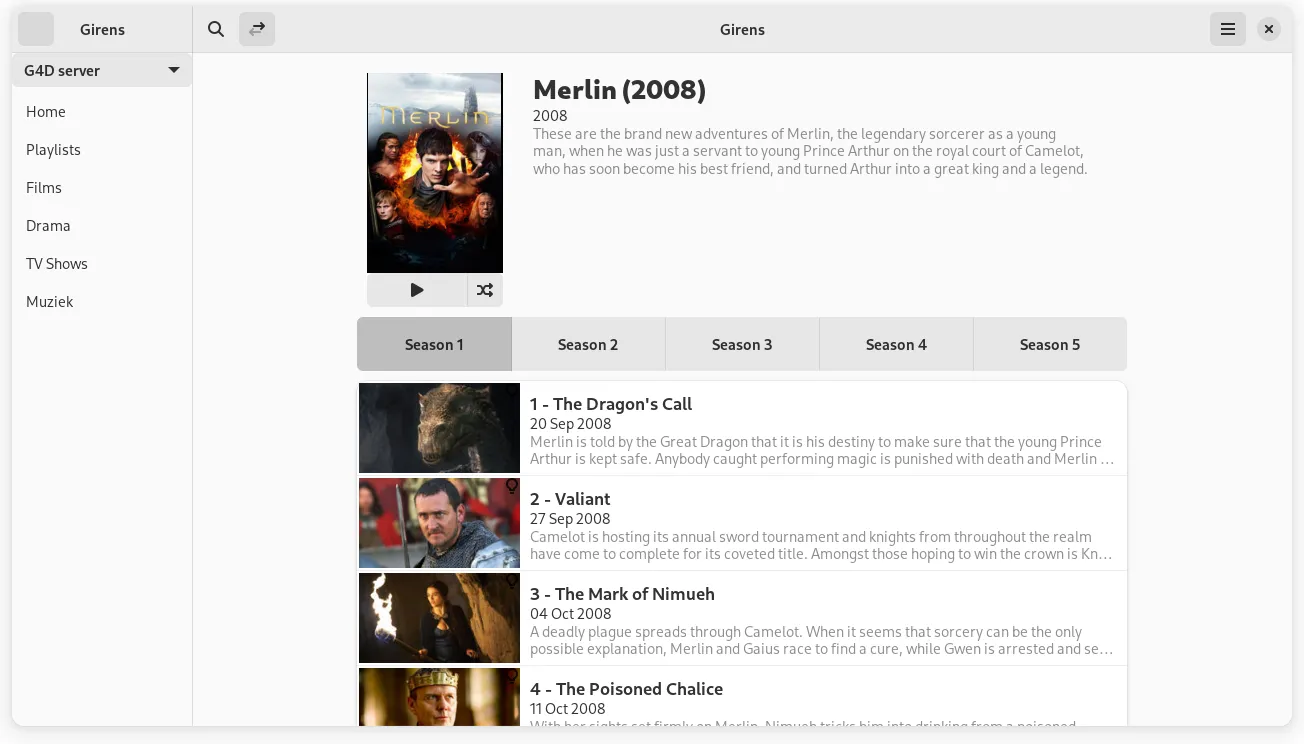
Task: Select the Season 3 toggle
Action: [x=742, y=344]
